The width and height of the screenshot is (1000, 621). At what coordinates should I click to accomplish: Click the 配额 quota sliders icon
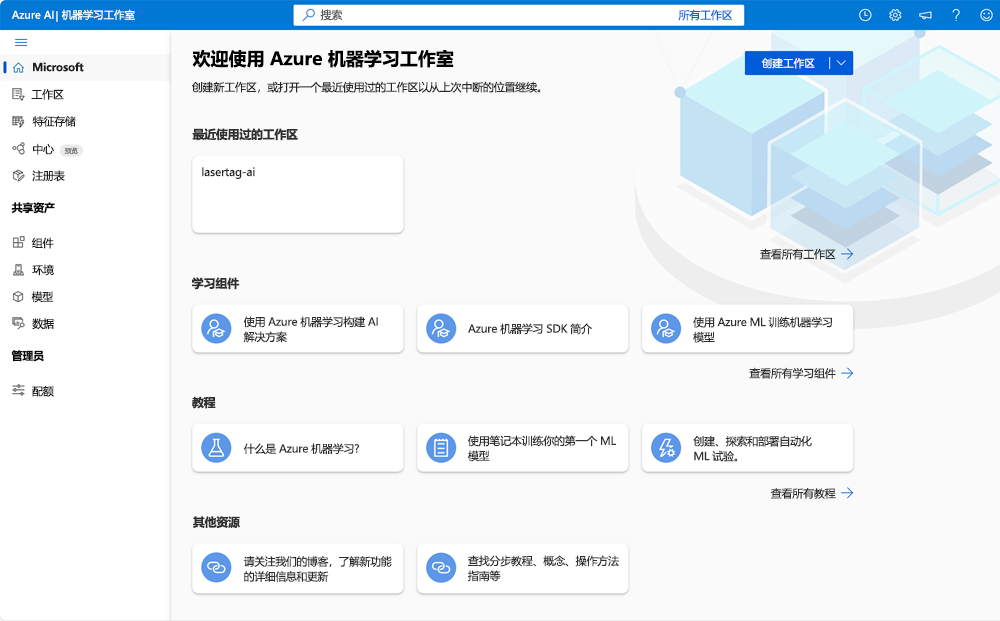click(18, 390)
